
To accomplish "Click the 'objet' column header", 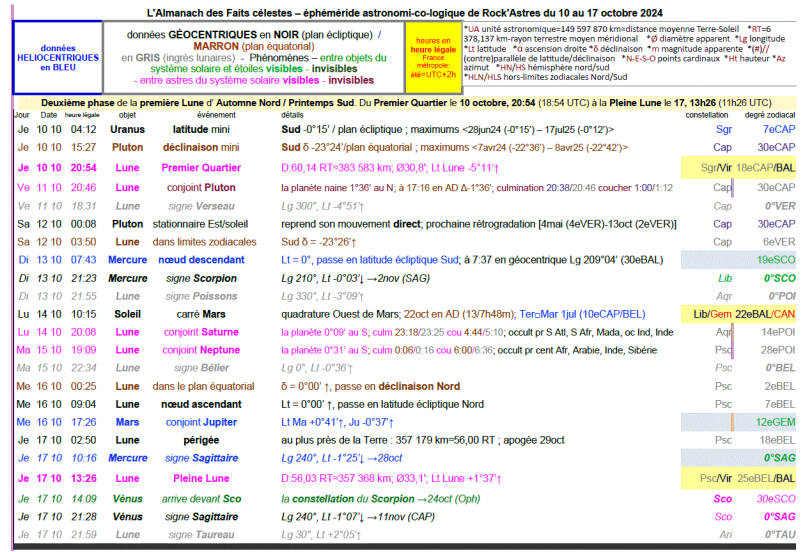I will [x=127, y=115].
